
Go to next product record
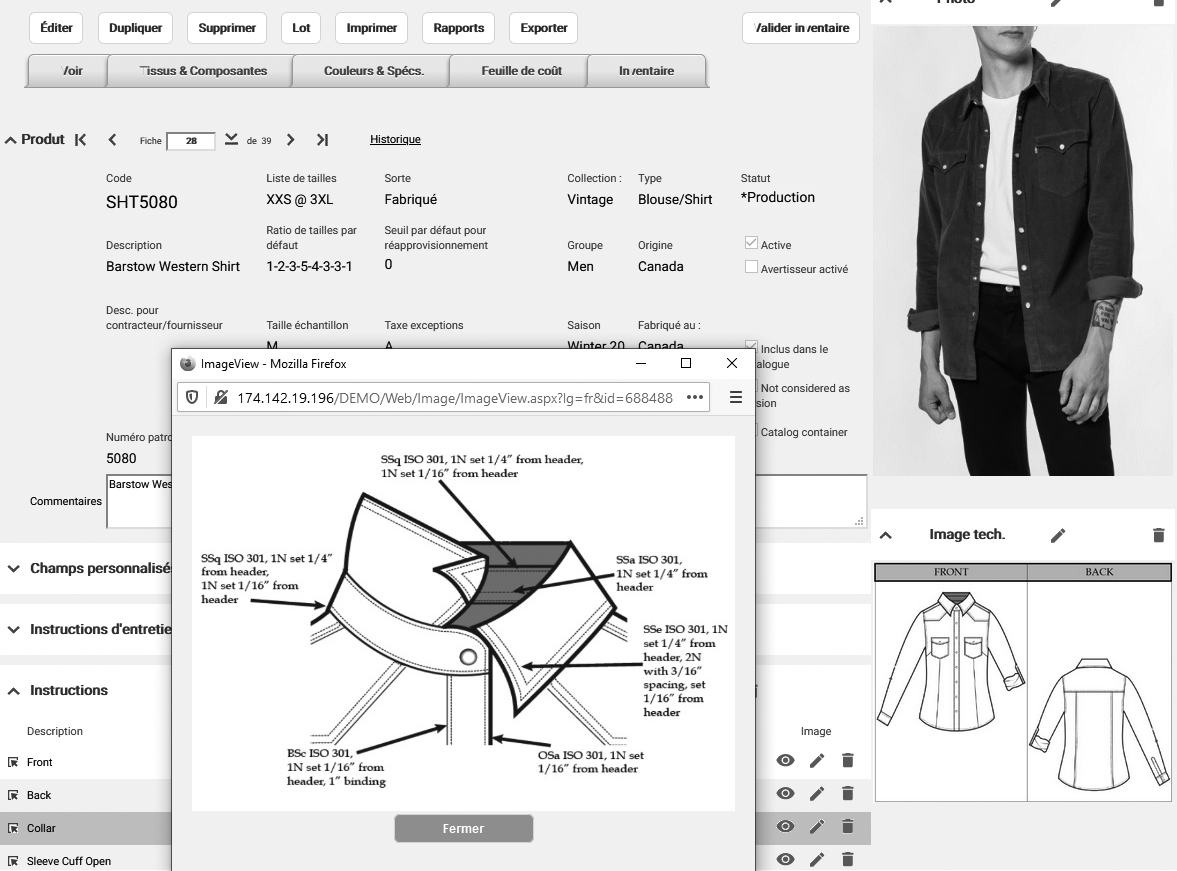(x=291, y=140)
